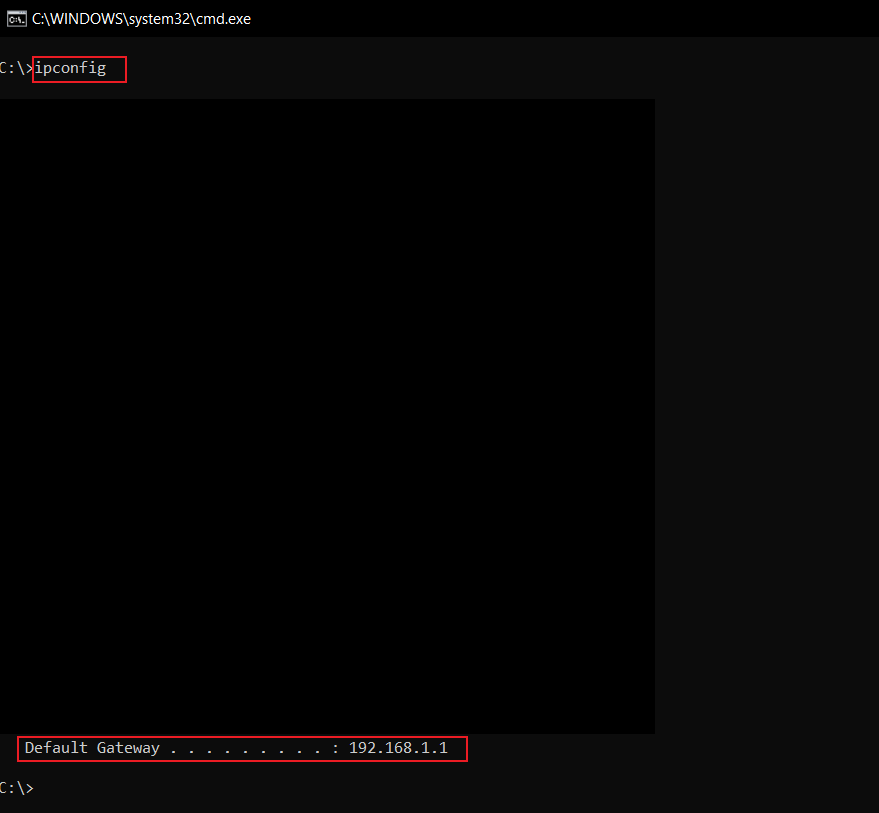The width and height of the screenshot is (879, 813).
Task: Click empty title bar area right of title
Action: click(560, 18)
